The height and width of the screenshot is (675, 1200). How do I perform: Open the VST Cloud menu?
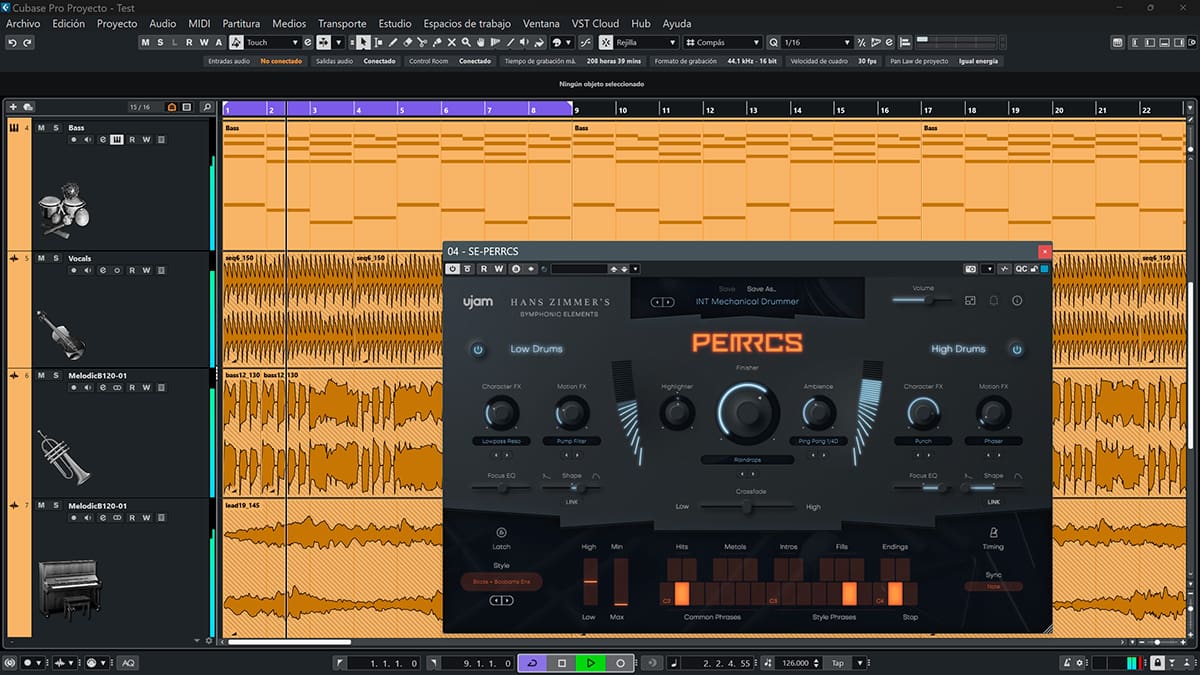coord(595,23)
